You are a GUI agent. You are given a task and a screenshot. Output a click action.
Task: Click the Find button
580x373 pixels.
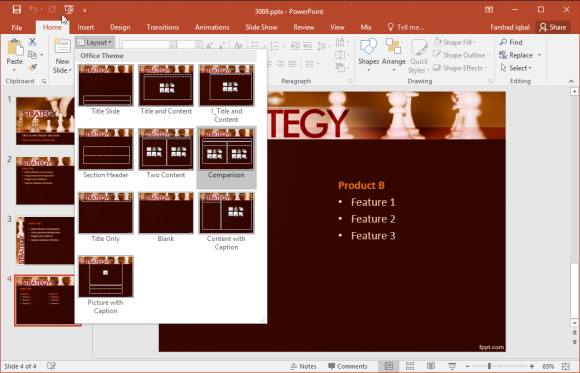pyautogui.click(x=511, y=42)
